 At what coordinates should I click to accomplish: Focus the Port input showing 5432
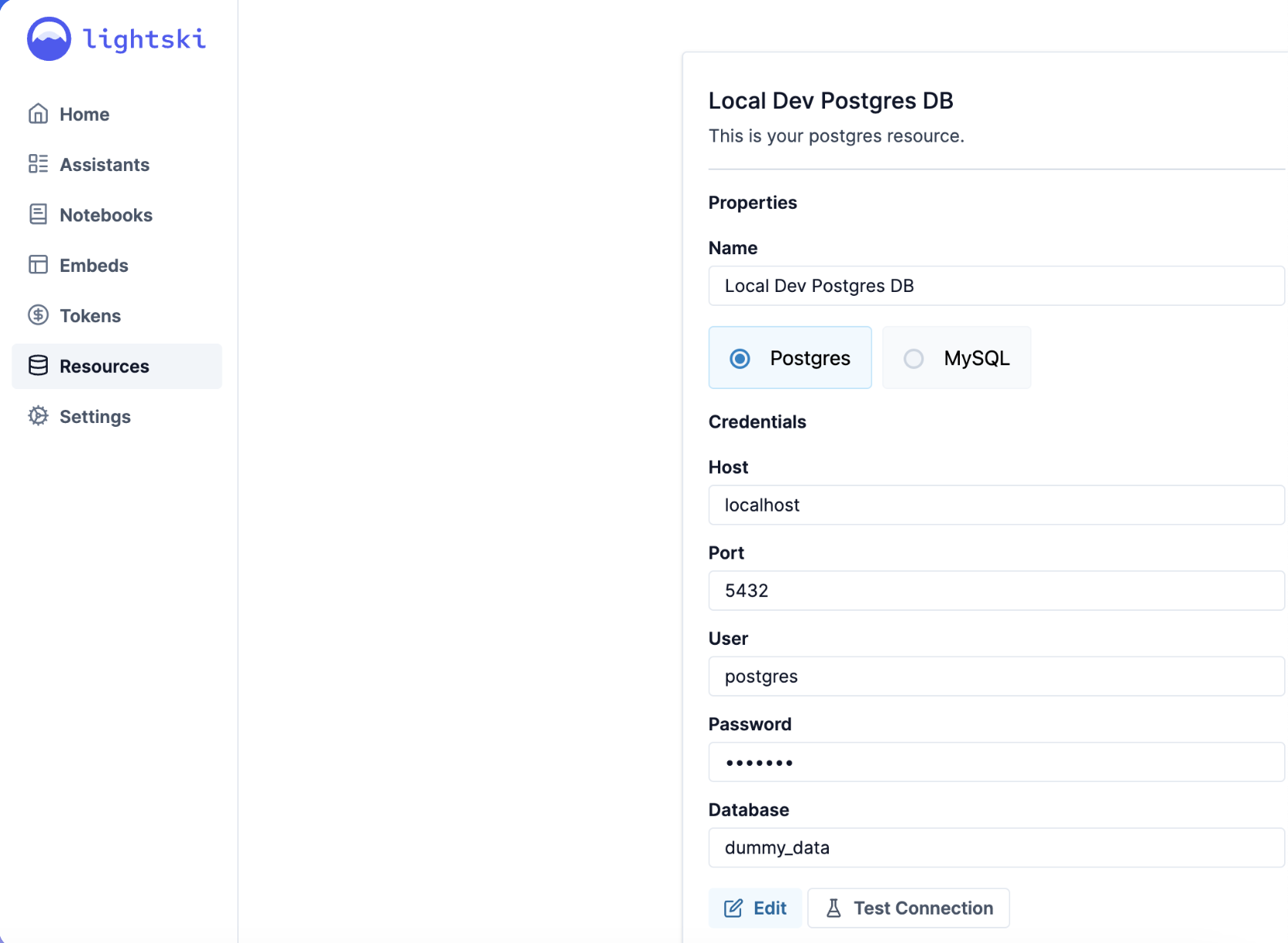tap(994, 590)
